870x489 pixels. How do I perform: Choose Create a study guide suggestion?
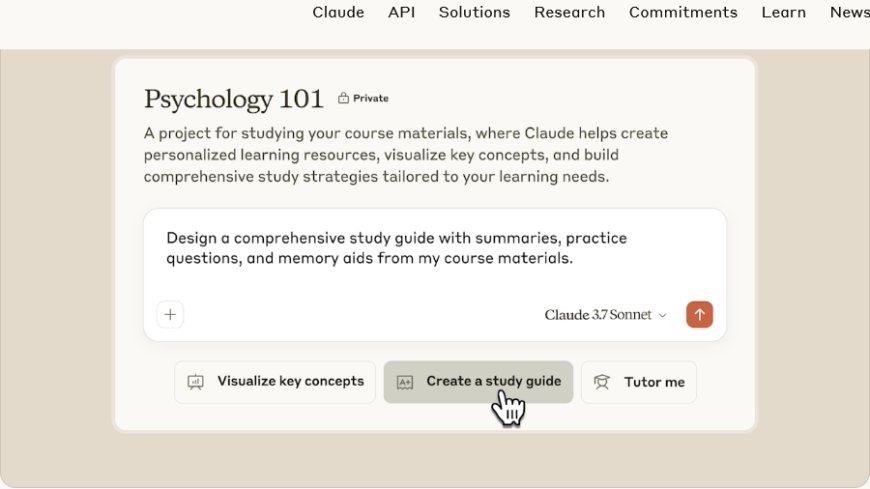478,382
